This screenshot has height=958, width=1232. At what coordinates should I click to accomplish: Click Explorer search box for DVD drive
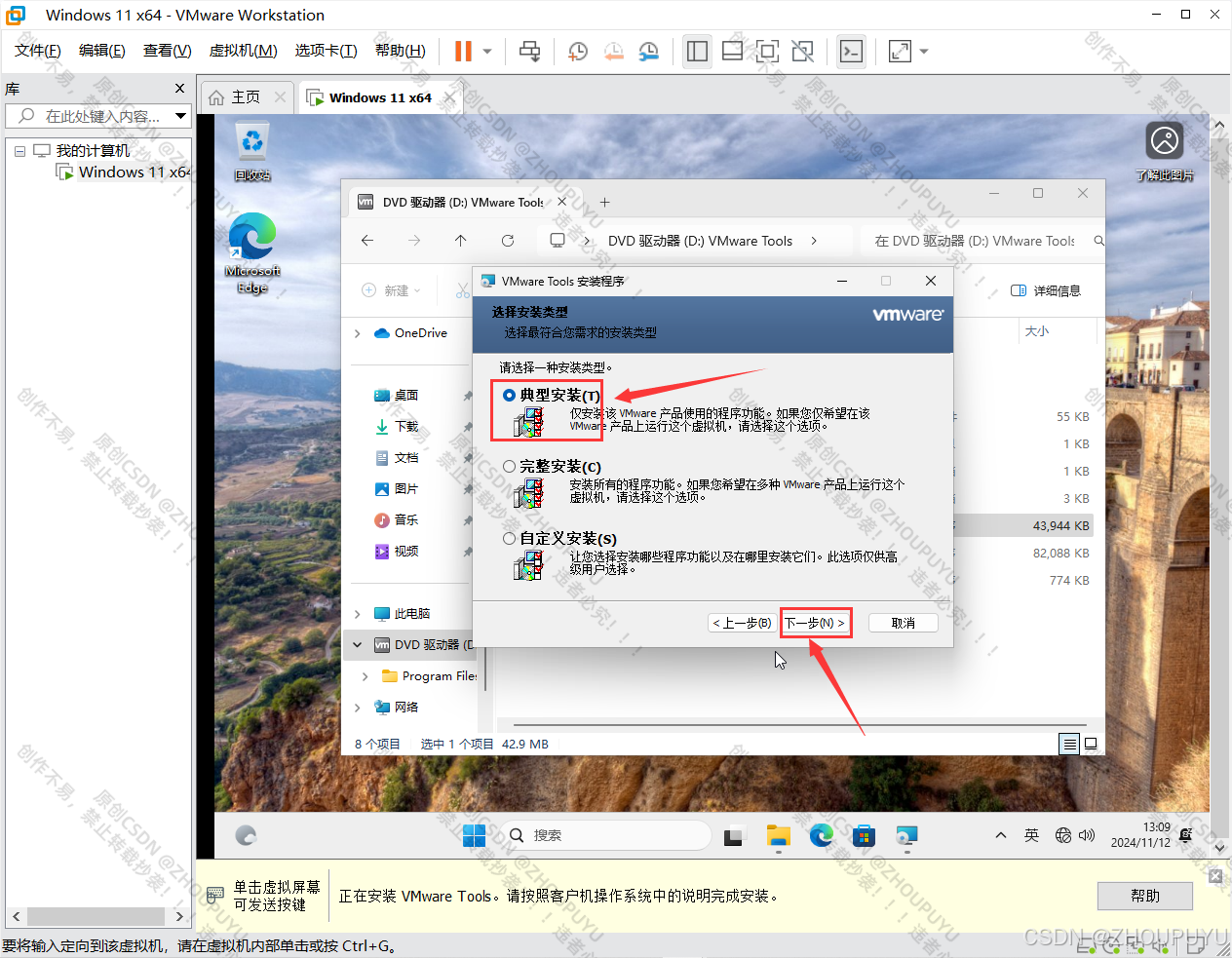click(x=982, y=241)
